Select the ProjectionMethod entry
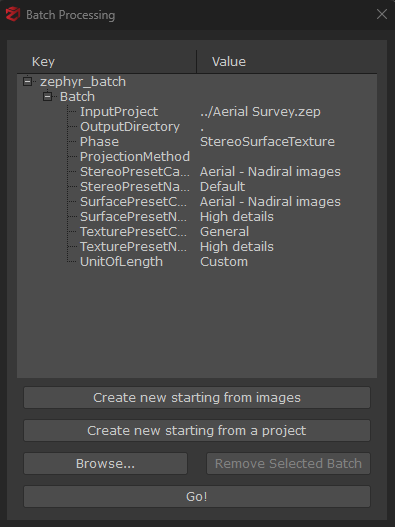 click(x=135, y=157)
